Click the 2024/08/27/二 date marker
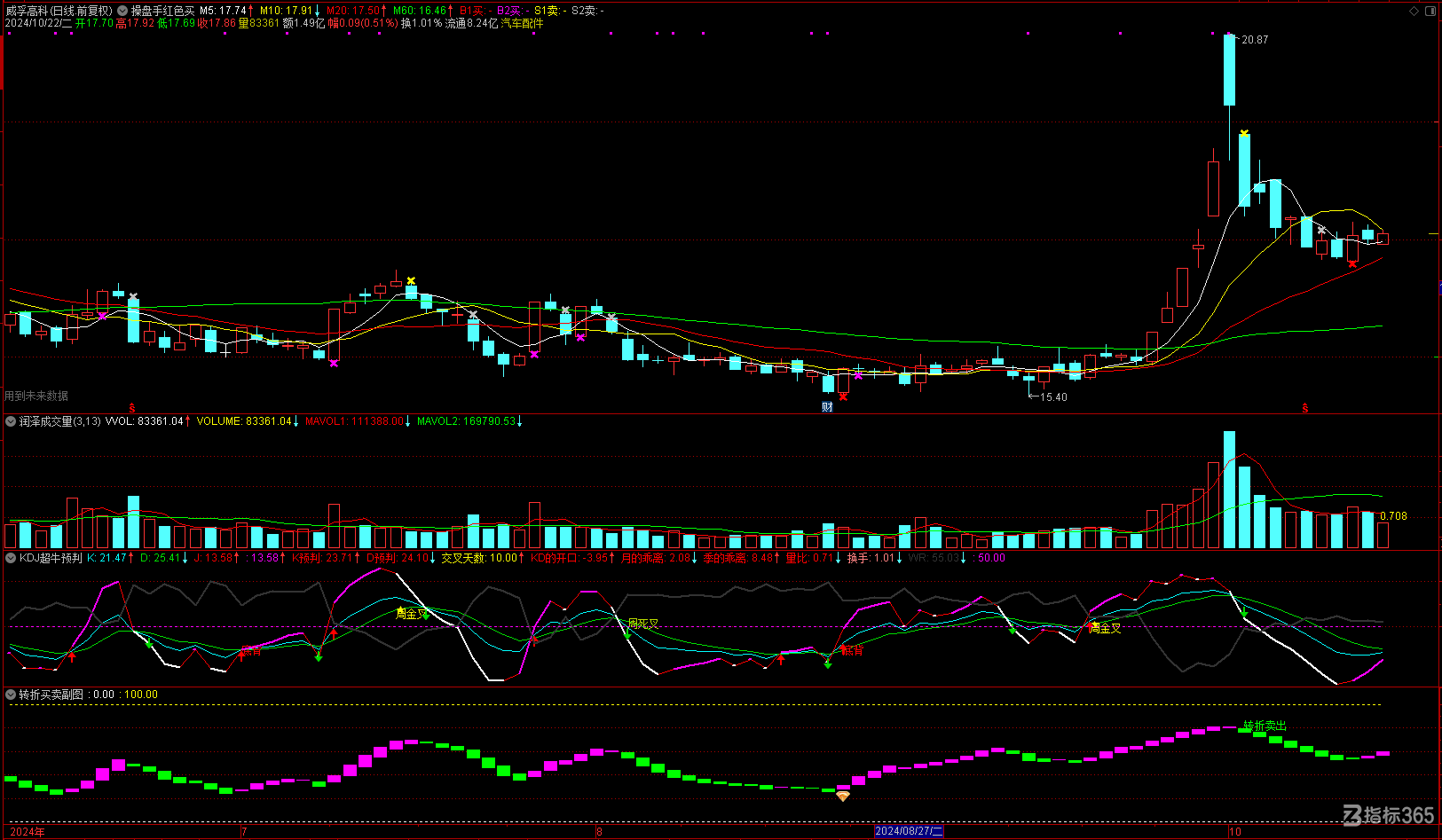Screen dimensions: 1442x840 (909, 831)
